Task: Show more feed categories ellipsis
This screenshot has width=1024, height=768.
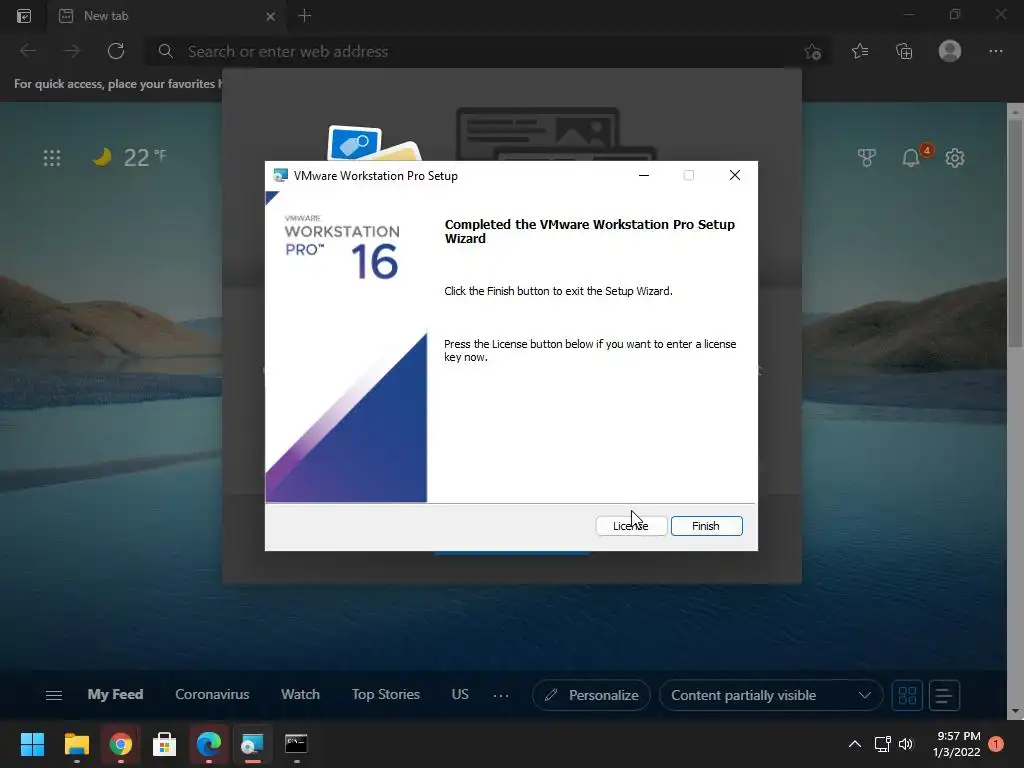Action: point(501,696)
